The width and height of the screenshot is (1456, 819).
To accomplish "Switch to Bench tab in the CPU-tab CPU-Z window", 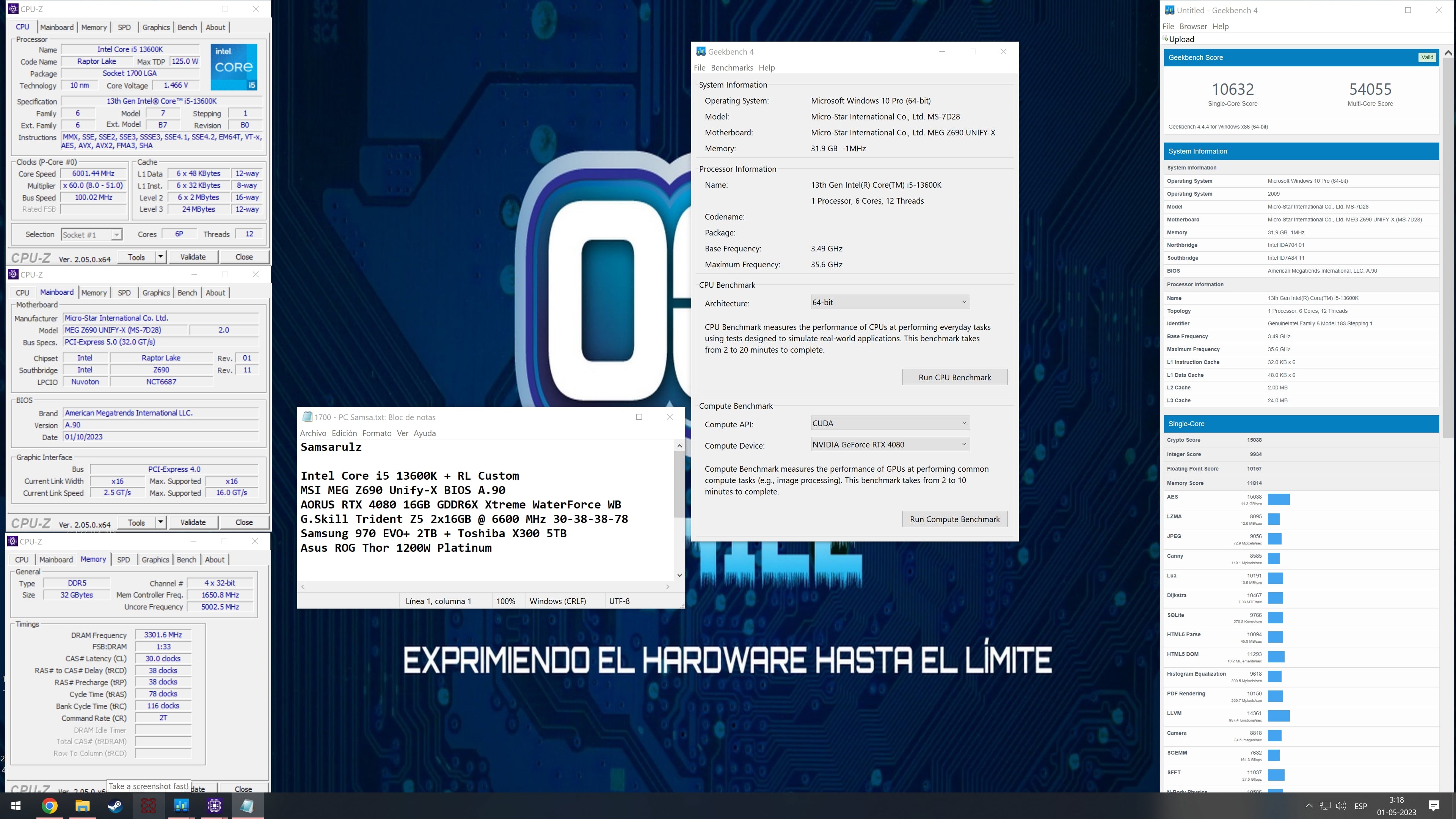I will tap(187, 27).
